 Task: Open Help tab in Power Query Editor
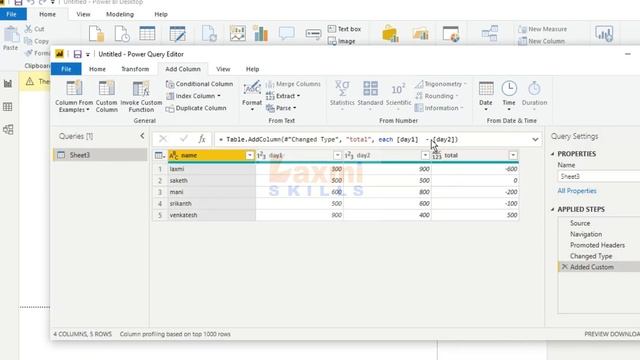click(x=252, y=69)
